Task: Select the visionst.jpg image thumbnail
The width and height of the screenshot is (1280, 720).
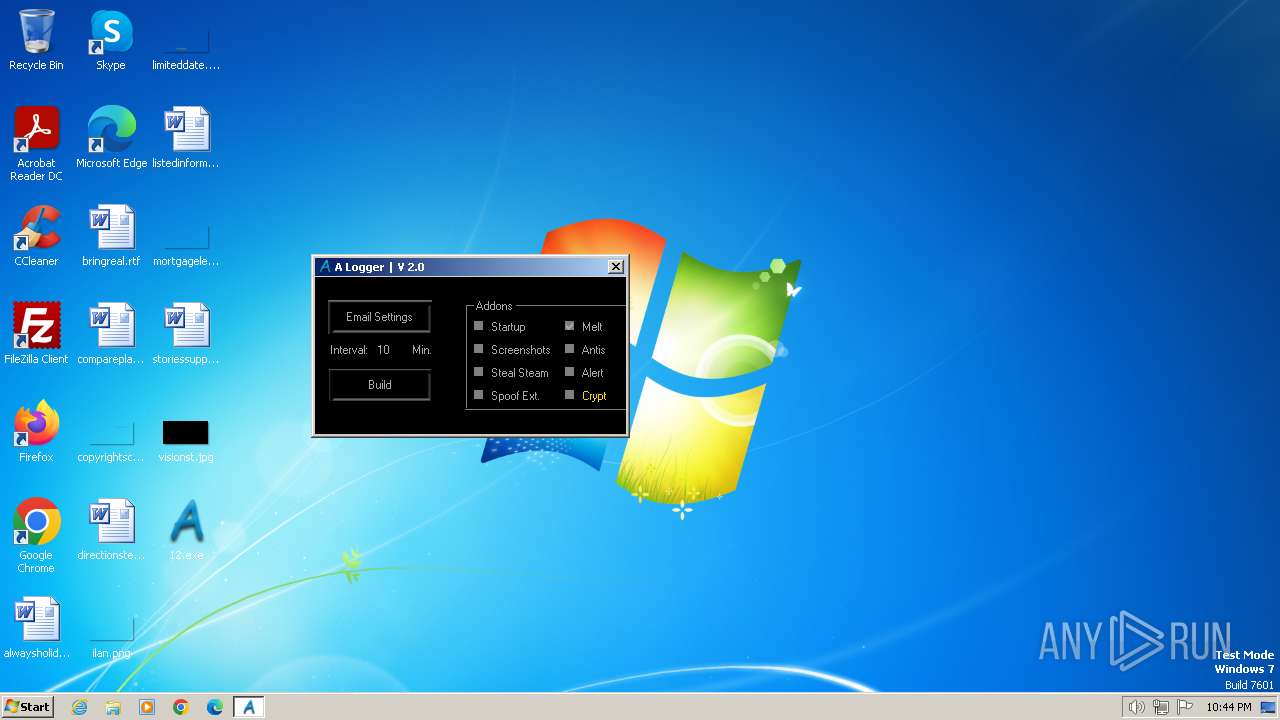Action: click(186, 432)
